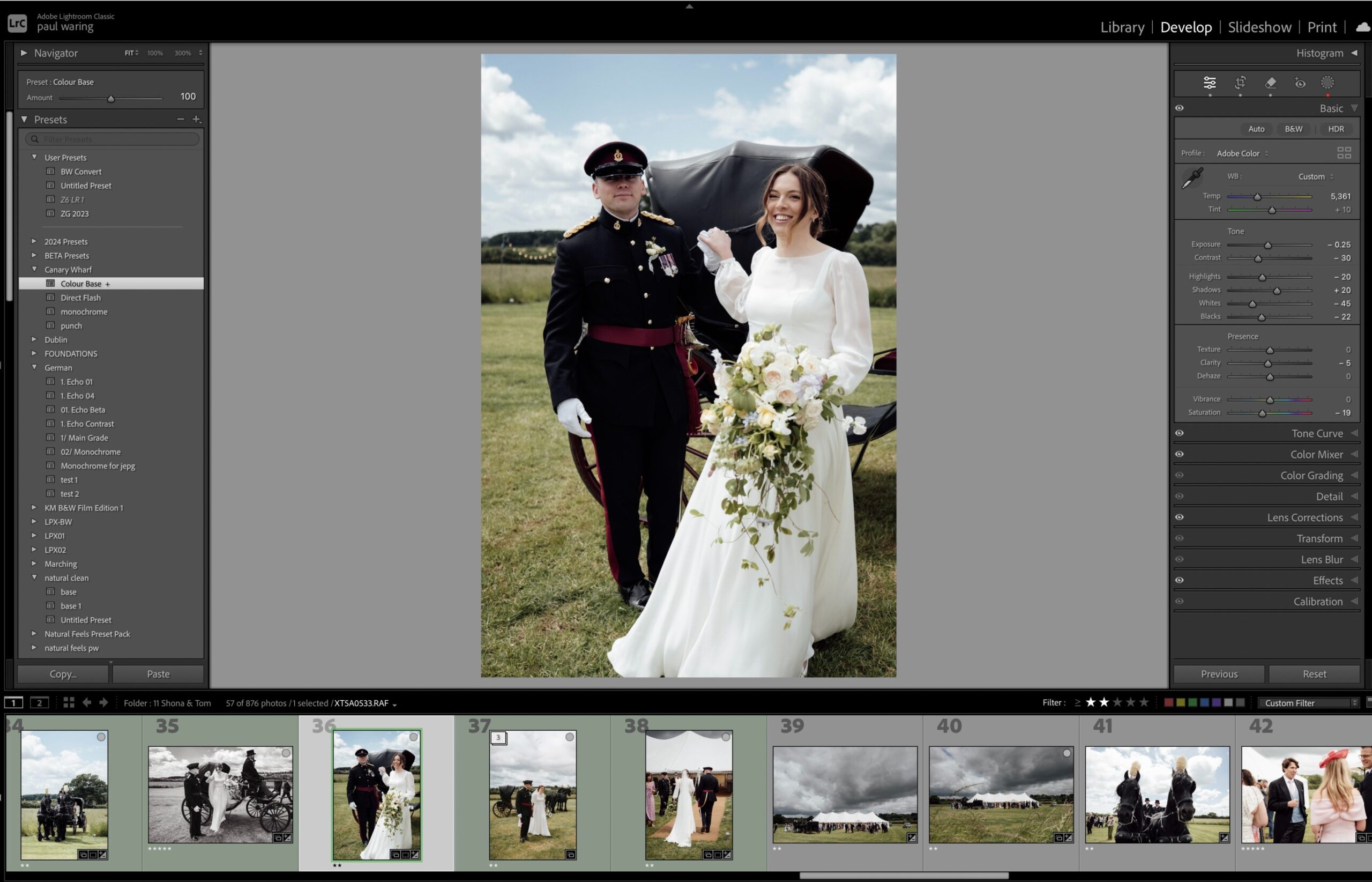Expand the Dublin preset group

point(34,339)
